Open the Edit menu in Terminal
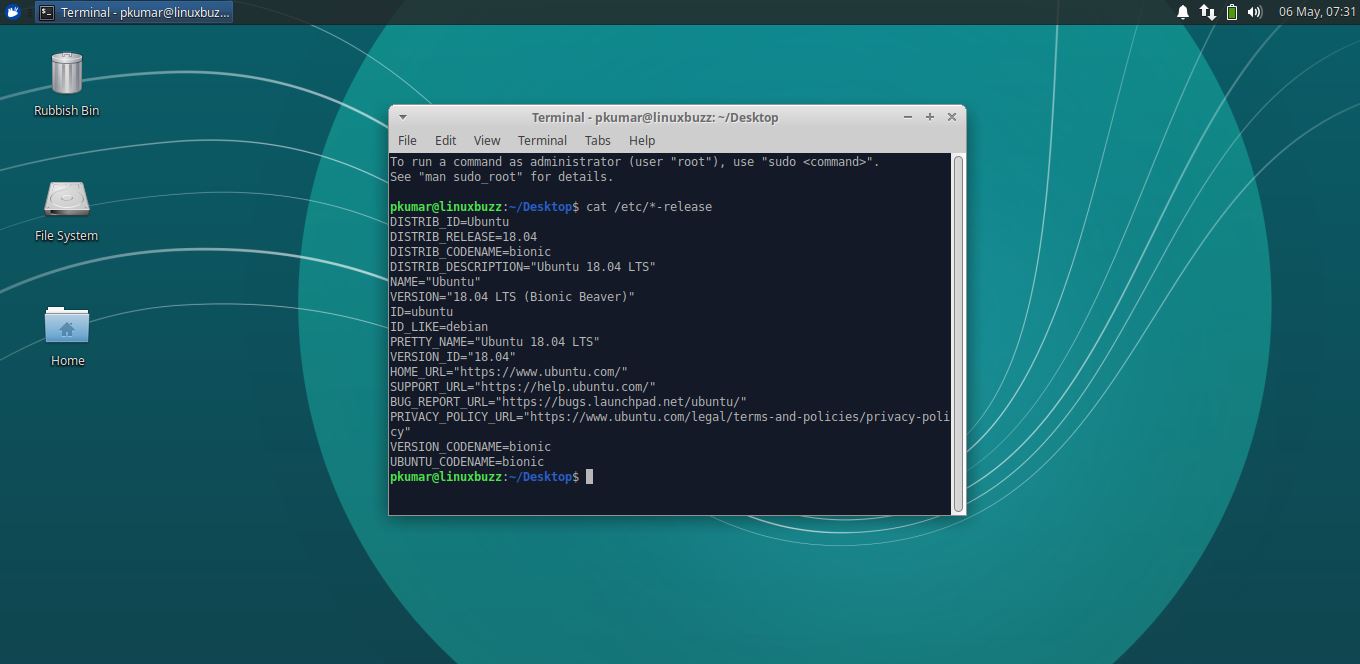Screen dimensions: 1360x664 [x=445, y=141]
